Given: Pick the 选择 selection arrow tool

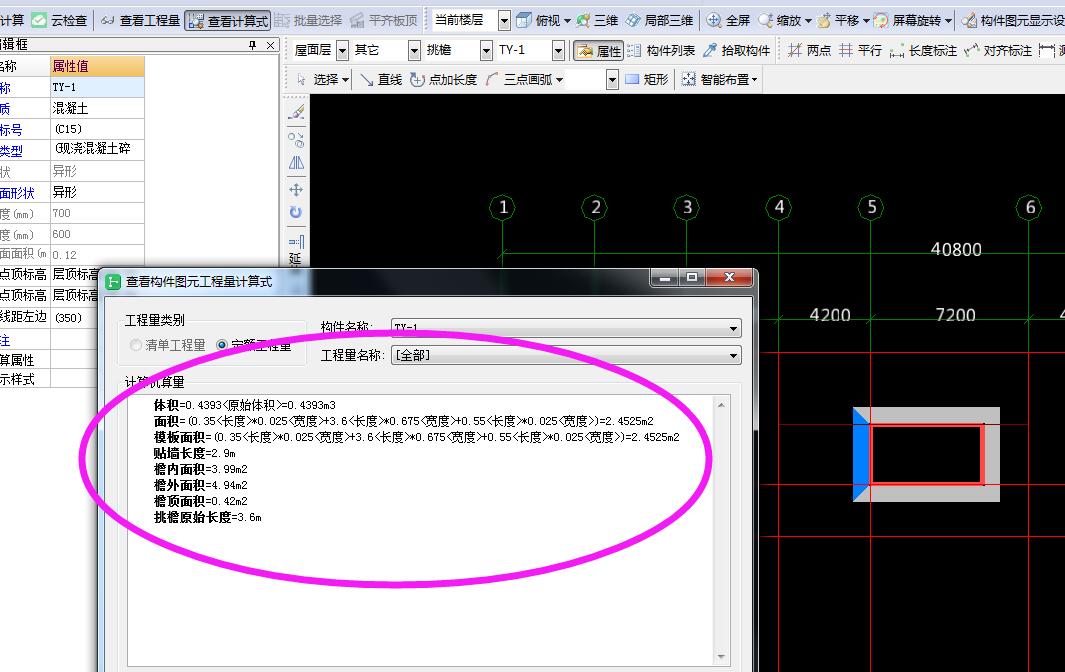Looking at the screenshot, I should (x=322, y=79).
